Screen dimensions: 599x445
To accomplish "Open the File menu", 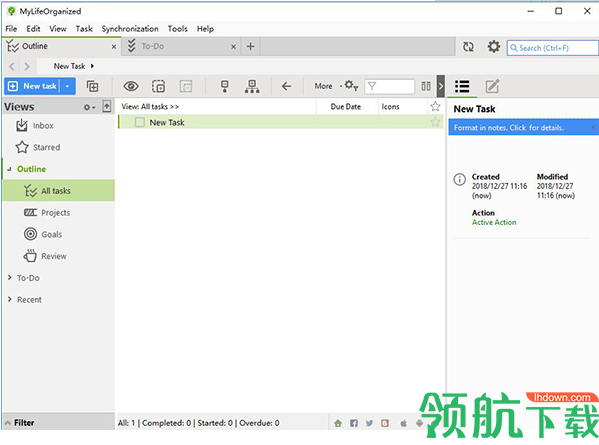I will 11,29.
